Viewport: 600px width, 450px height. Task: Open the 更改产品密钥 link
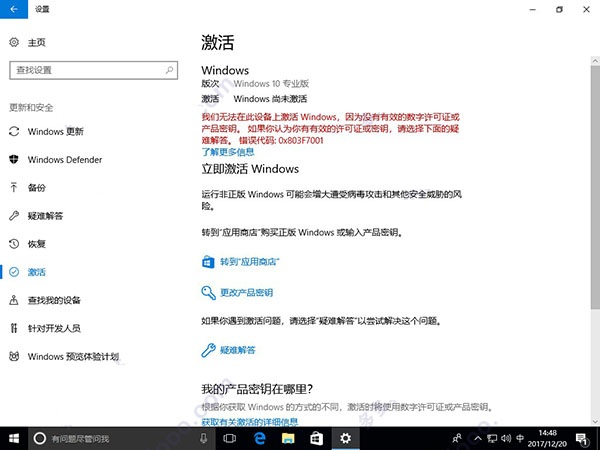click(246, 293)
